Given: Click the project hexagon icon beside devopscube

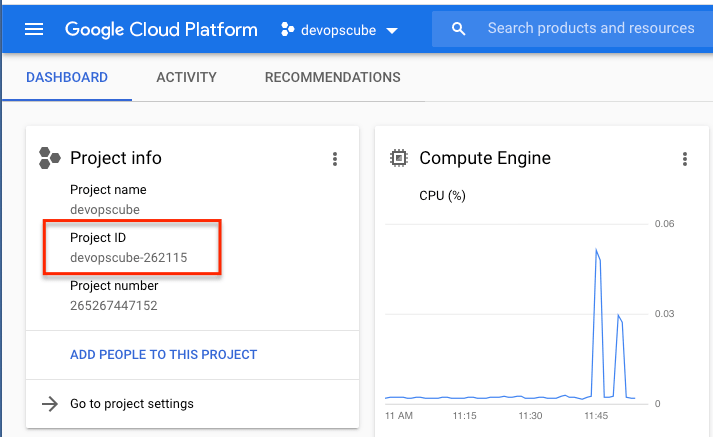Looking at the screenshot, I should (287, 30).
